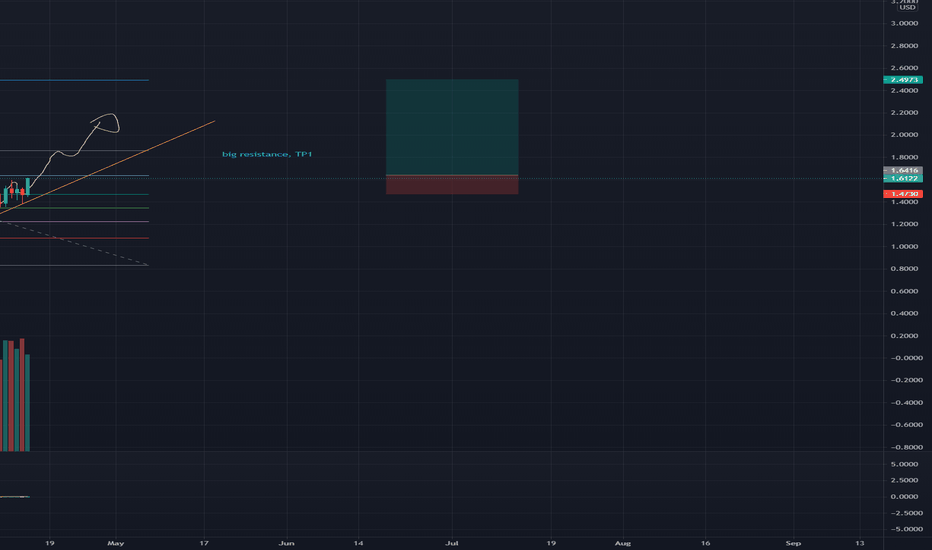The width and height of the screenshot is (932, 550).
Task: Select the red horizontal support line
Action: point(74,238)
